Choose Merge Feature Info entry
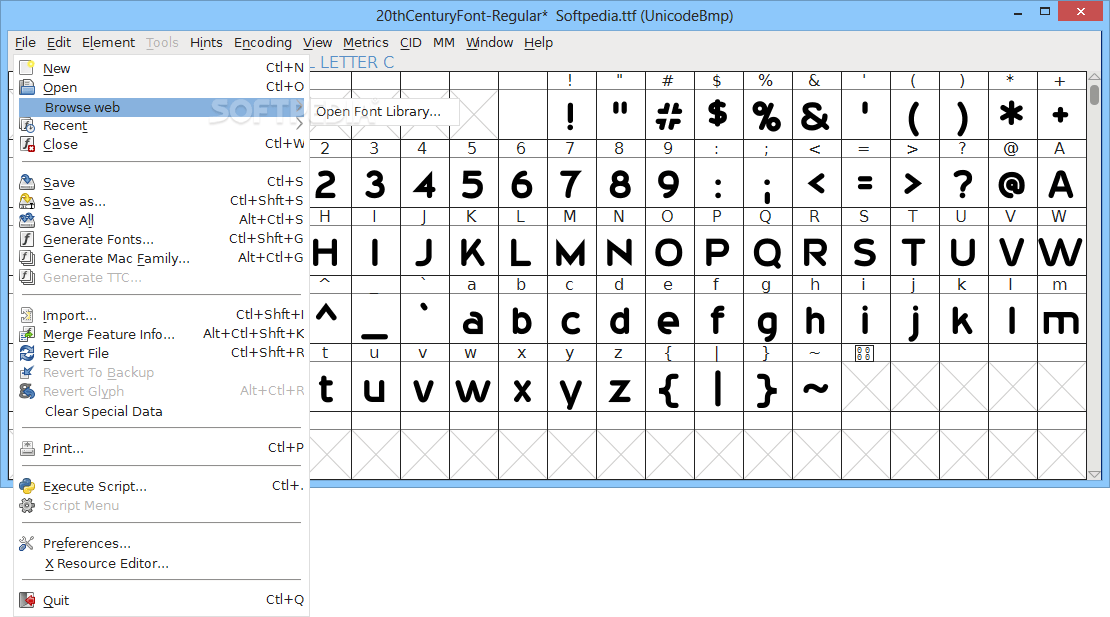 [x=161, y=334]
